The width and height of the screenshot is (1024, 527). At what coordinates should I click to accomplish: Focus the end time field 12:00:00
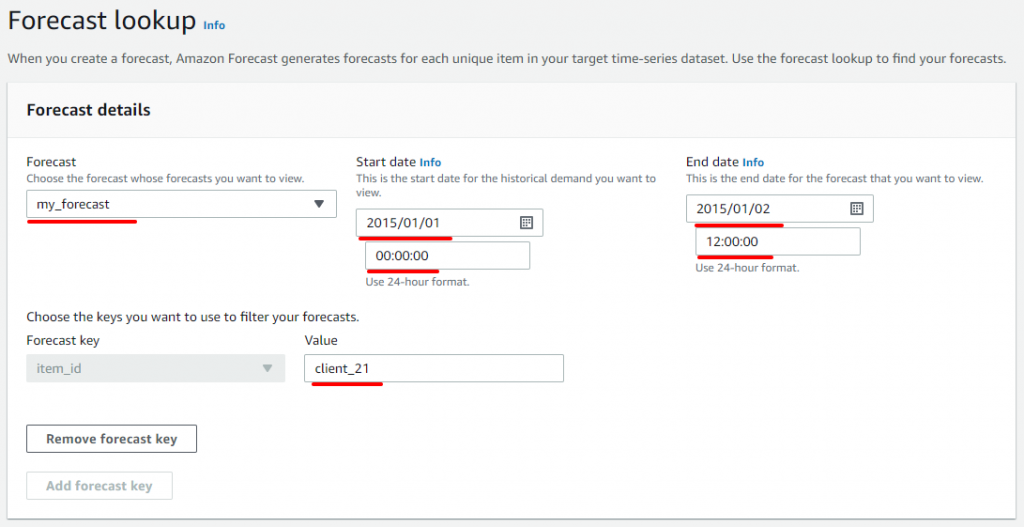[778, 242]
